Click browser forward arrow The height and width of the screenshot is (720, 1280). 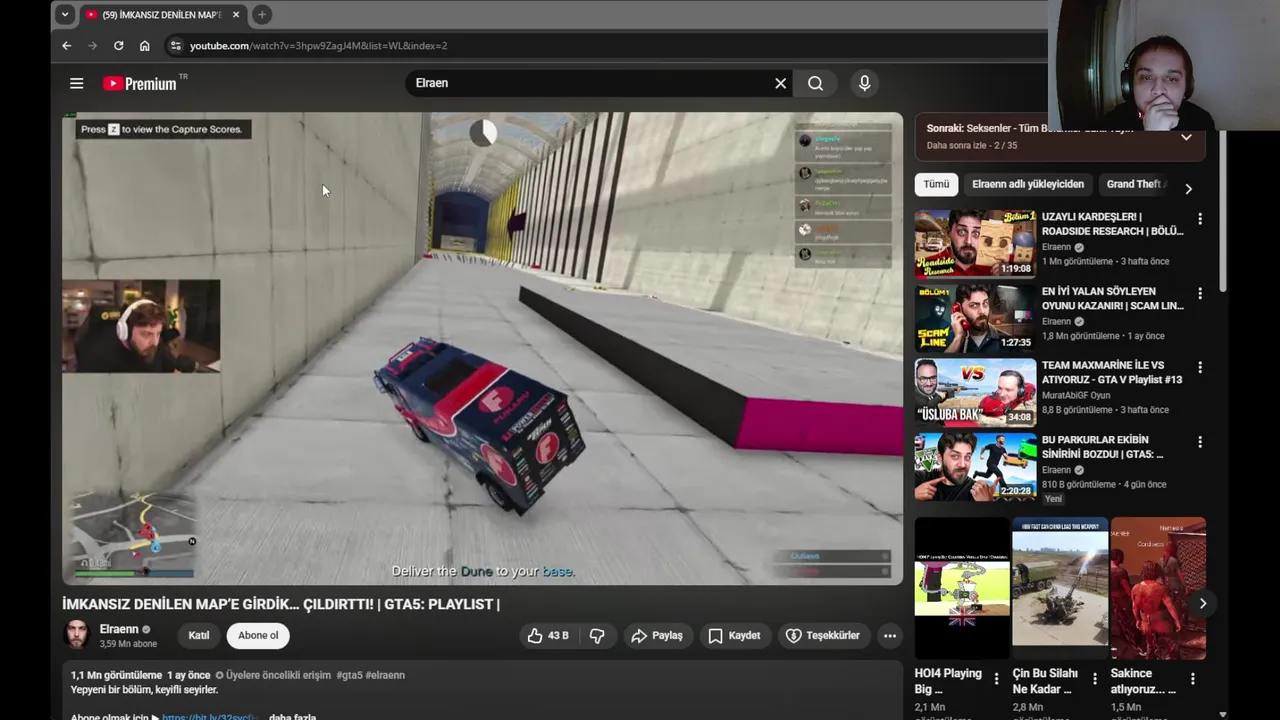(x=93, y=46)
